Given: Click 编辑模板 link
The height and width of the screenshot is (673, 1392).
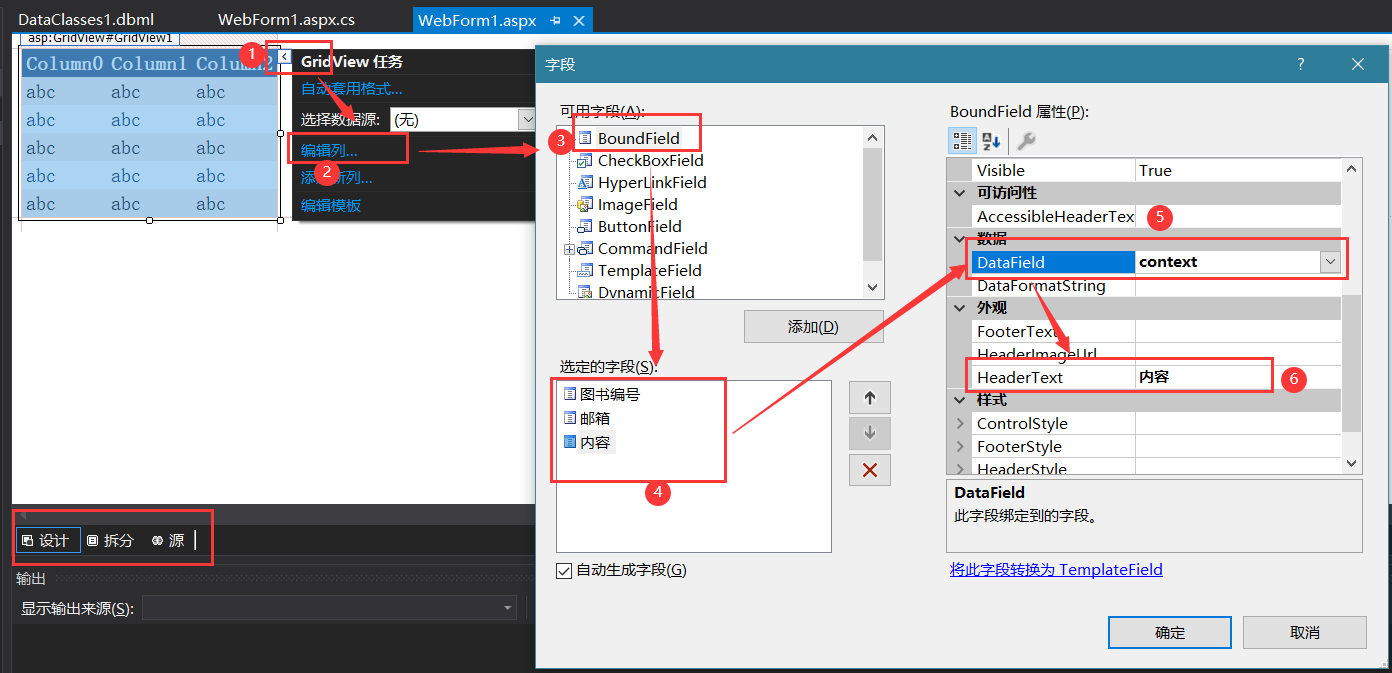Looking at the screenshot, I should pyautogui.click(x=331, y=206).
